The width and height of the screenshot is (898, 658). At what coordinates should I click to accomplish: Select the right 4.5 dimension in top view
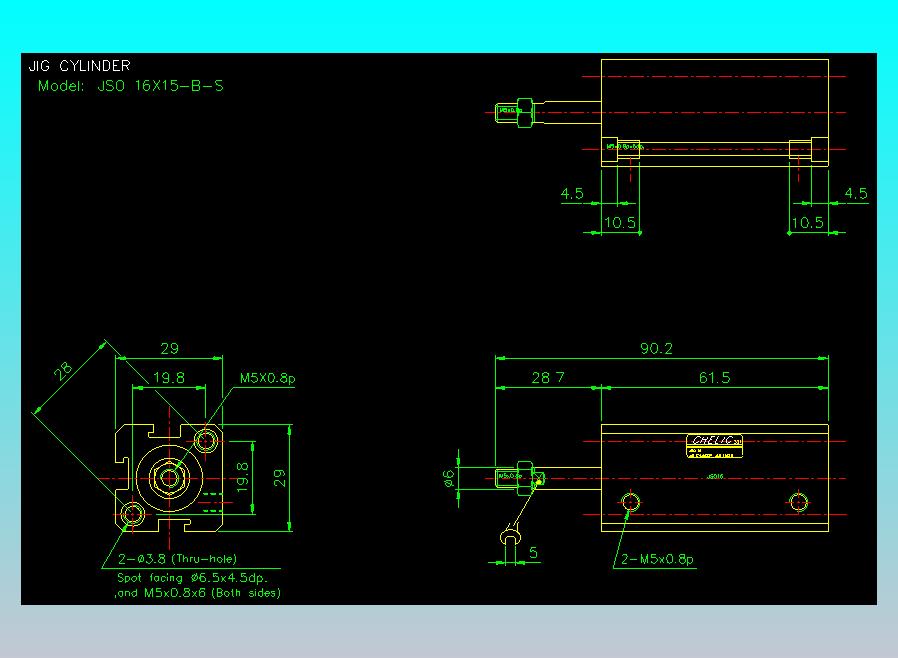[856, 194]
